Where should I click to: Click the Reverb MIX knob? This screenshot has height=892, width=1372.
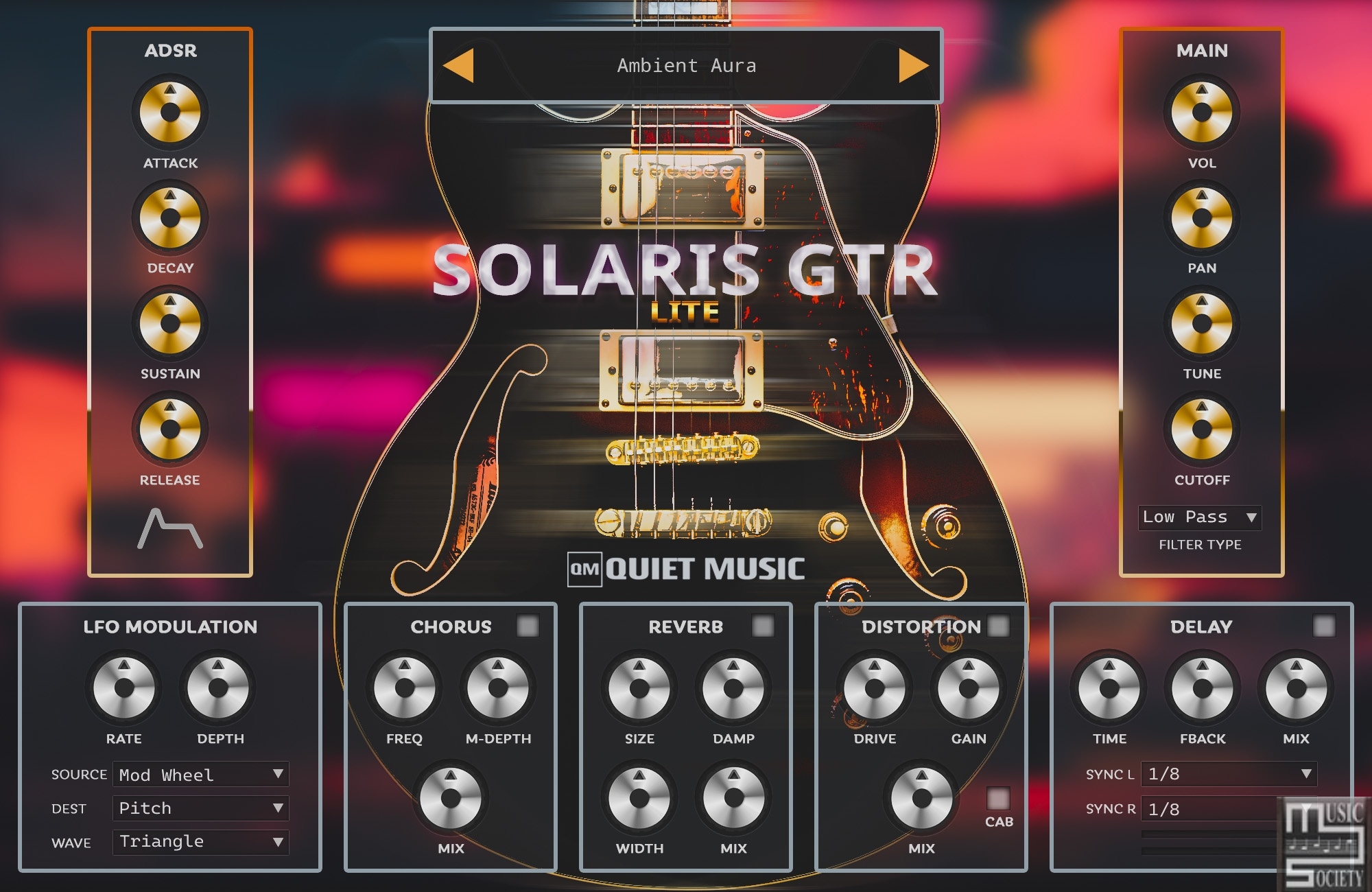click(x=733, y=798)
